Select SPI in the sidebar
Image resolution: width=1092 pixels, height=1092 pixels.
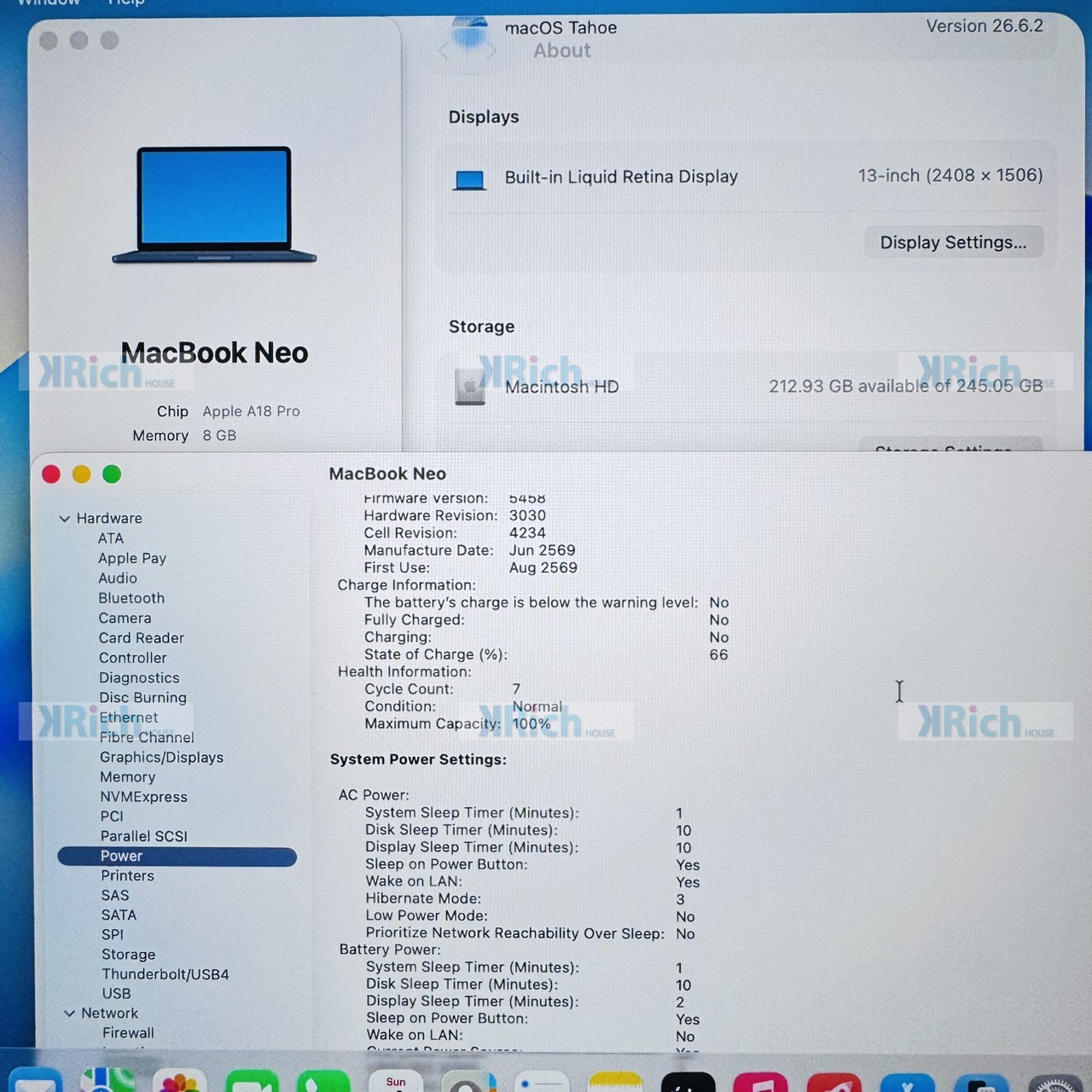[x=113, y=934]
